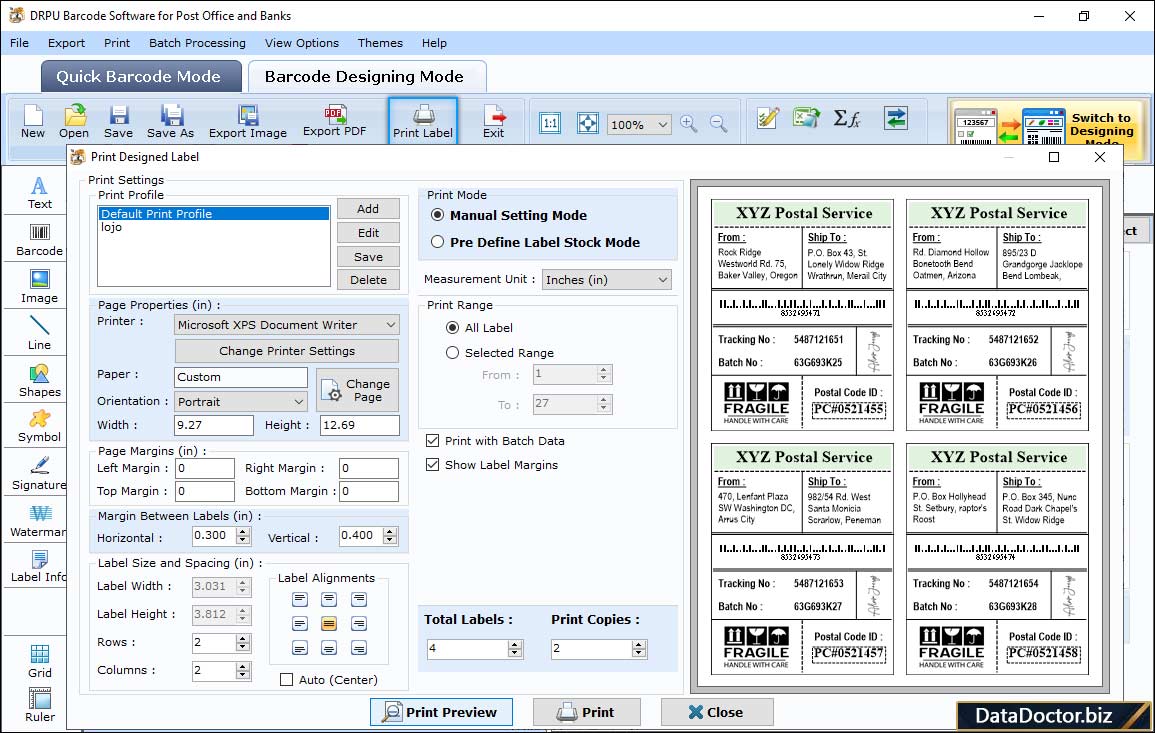1155x733 pixels.
Task: Click the Print Label toolbar icon
Action: coord(423,122)
